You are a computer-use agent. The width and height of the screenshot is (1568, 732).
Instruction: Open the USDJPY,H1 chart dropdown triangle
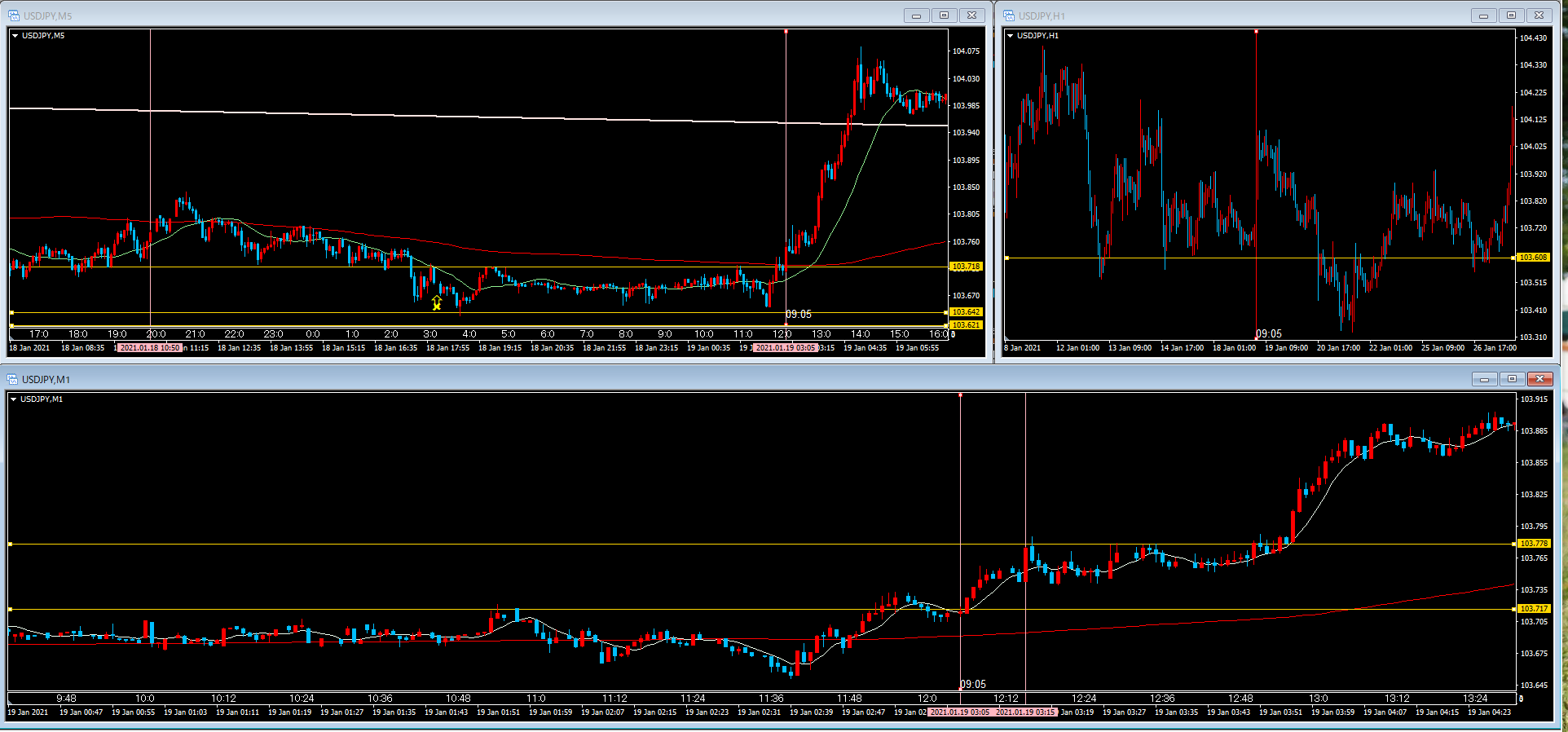click(1010, 36)
